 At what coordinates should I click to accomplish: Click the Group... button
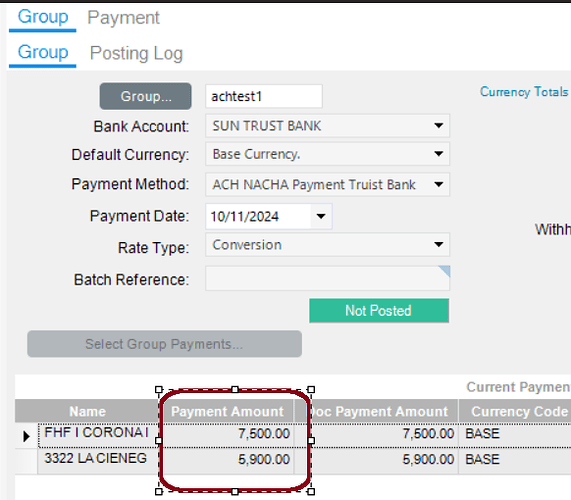(146, 97)
